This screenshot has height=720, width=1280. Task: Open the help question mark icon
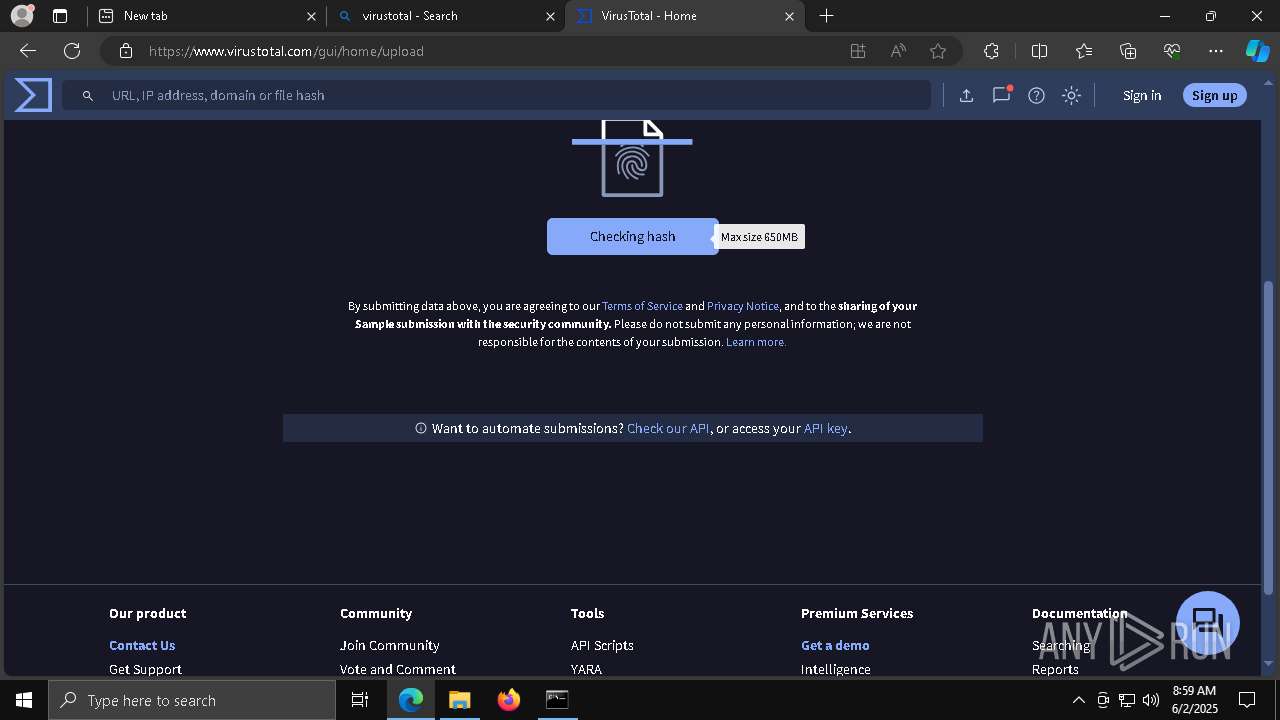tap(1036, 95)
